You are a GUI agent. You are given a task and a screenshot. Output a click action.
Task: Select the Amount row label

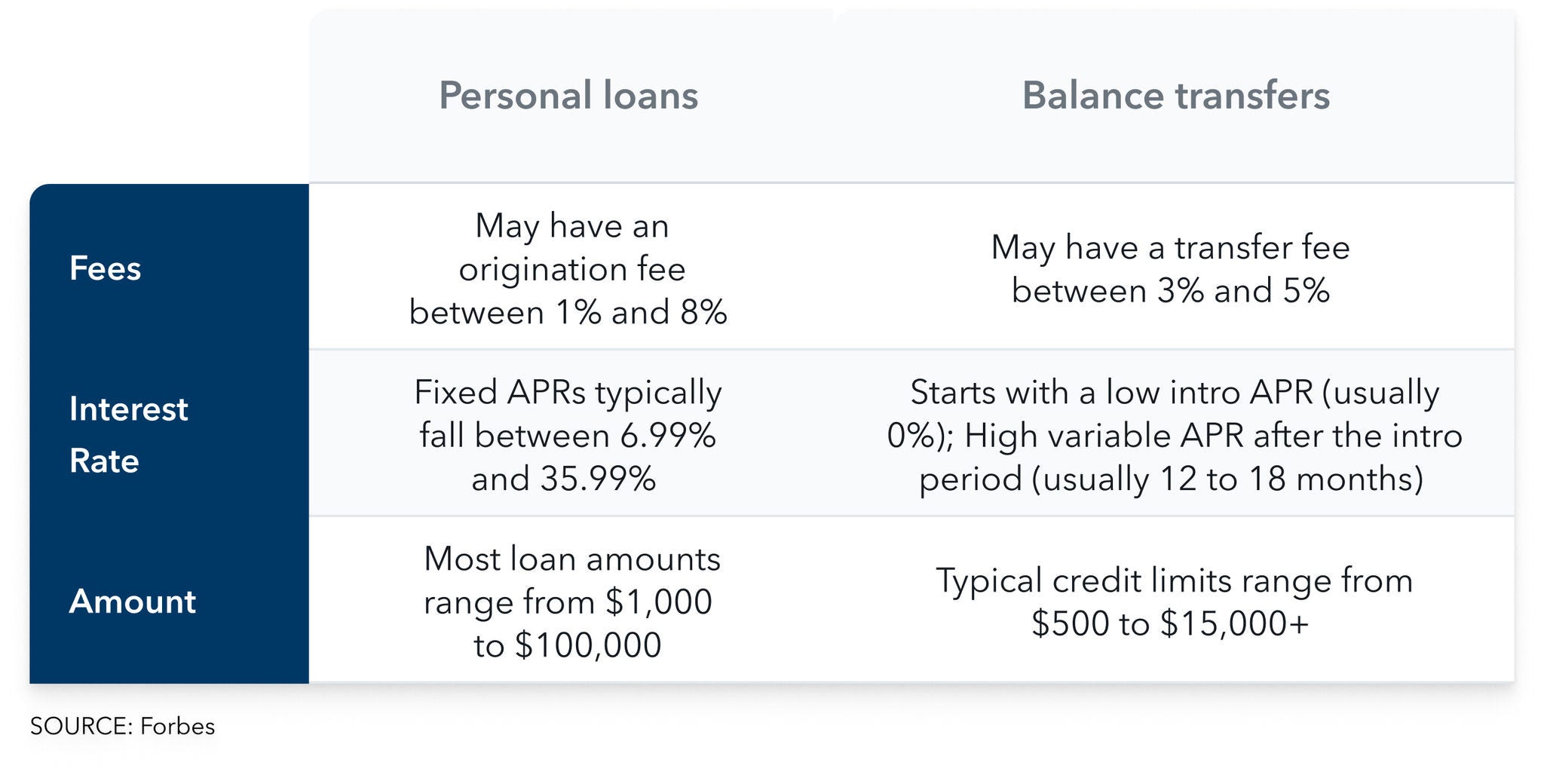(133, 602)
